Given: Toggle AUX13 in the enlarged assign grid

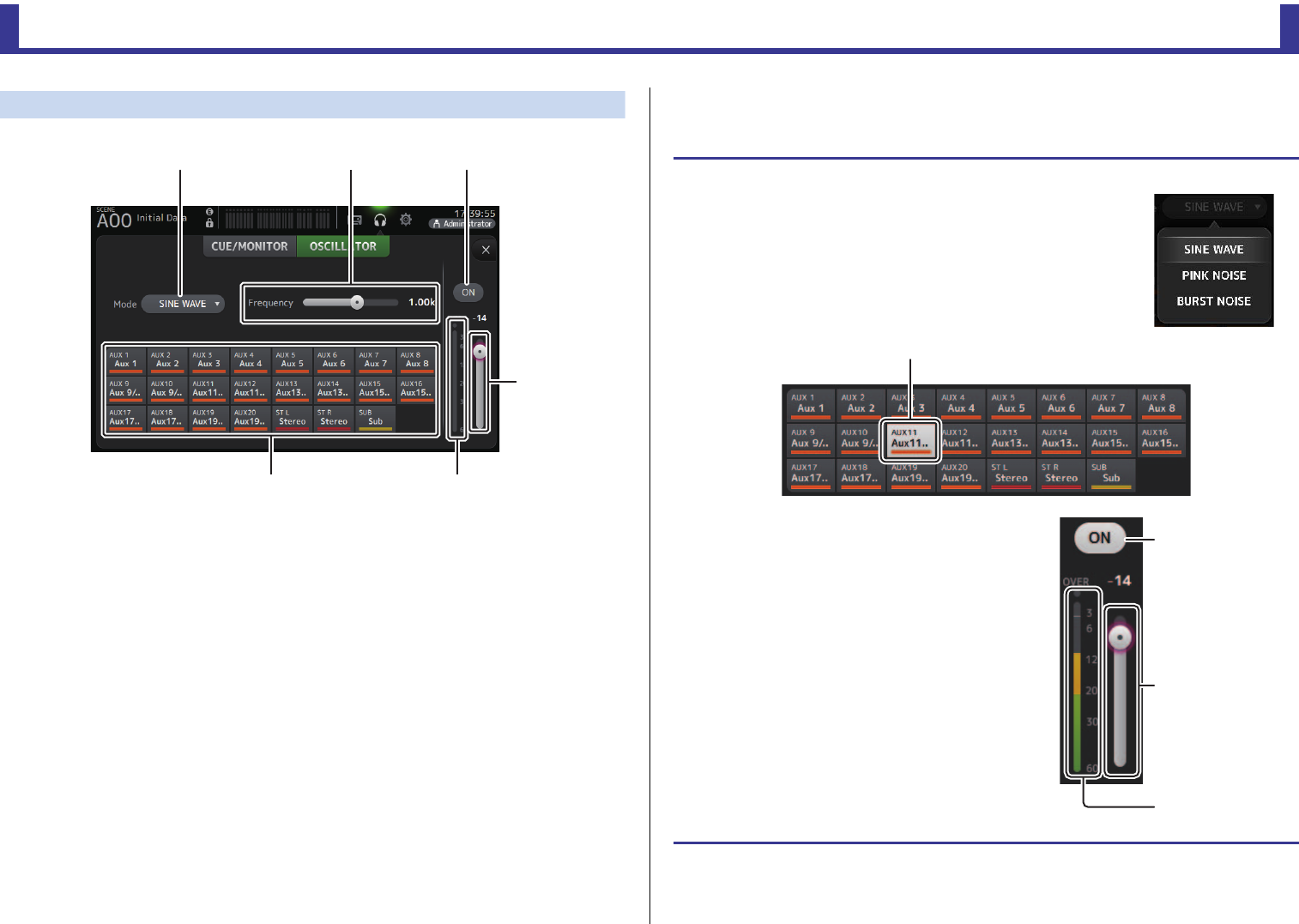Looking at the screenshot, I should pos(1011,440).
